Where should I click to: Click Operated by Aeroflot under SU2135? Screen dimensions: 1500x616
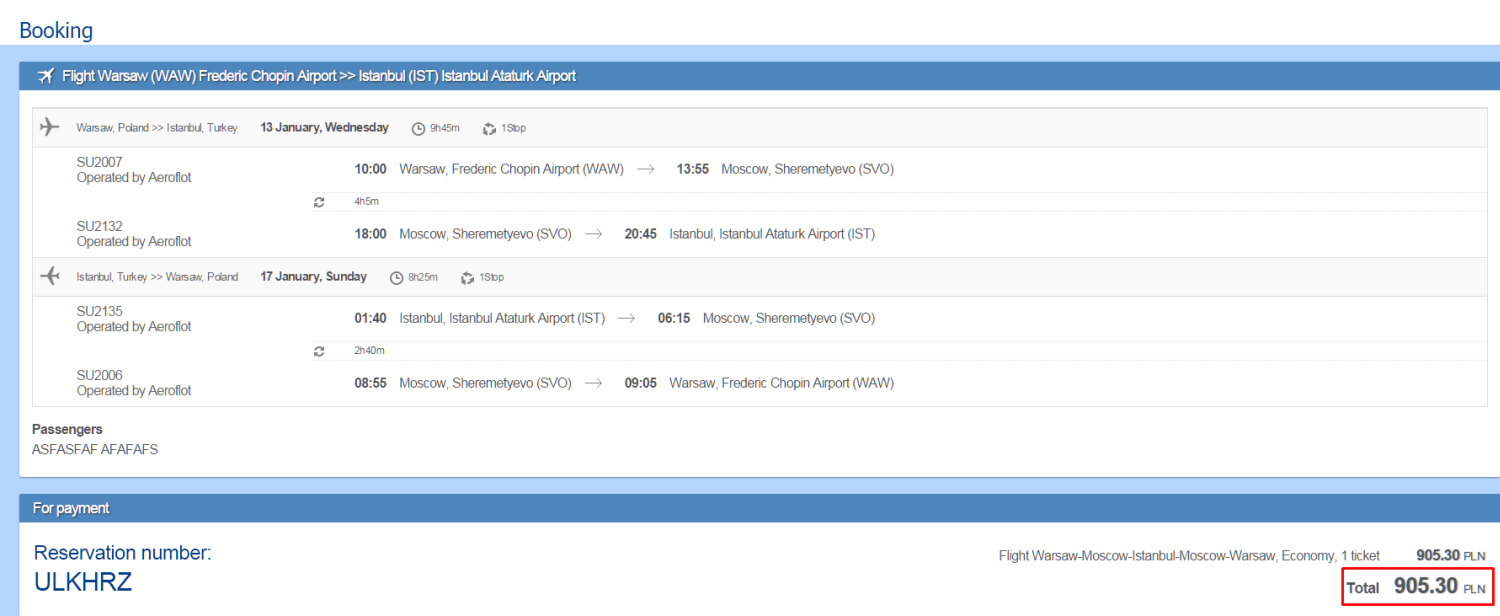click(x=134, y=326)
